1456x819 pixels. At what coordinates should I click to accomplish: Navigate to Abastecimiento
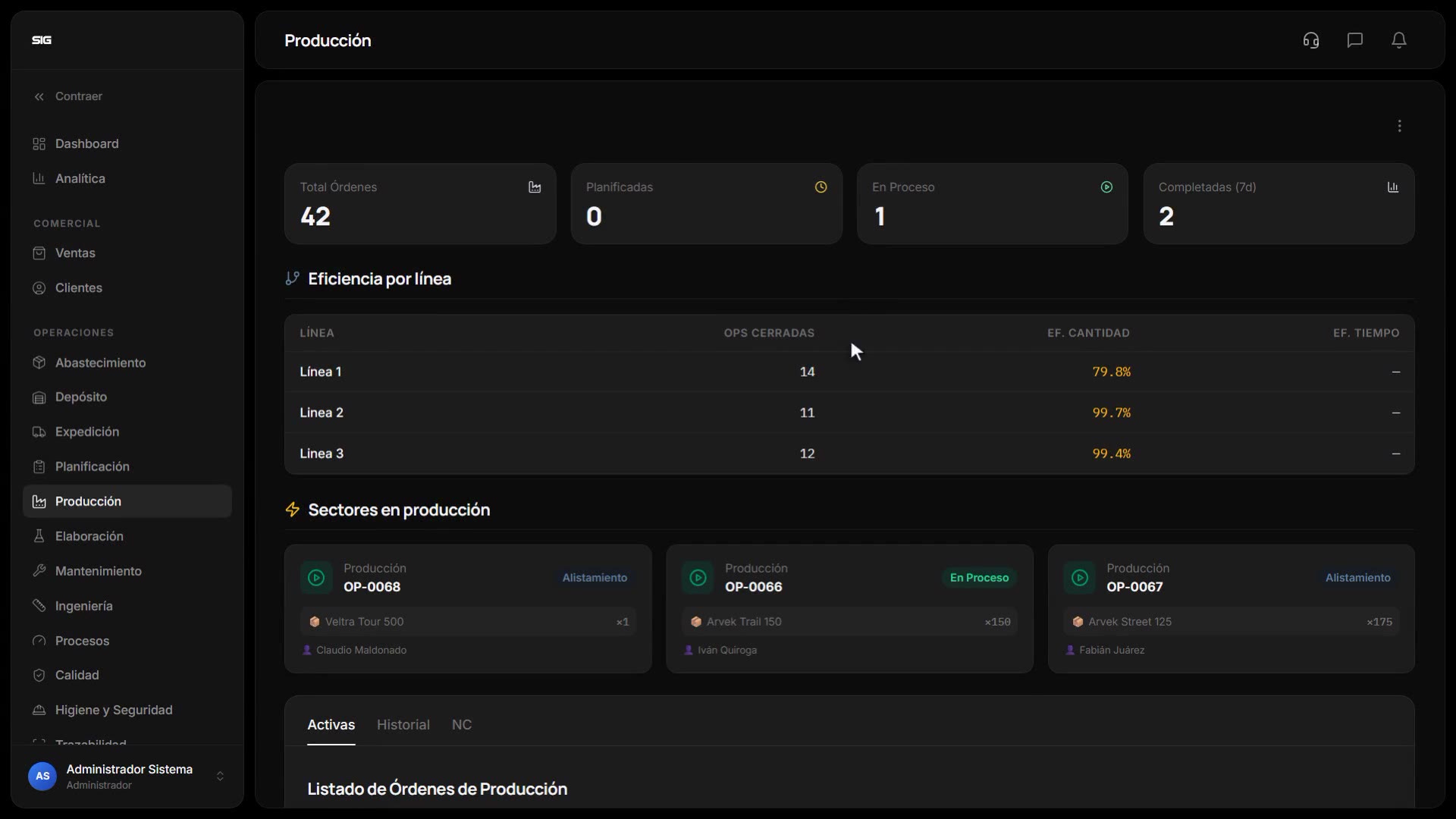tap(127, 362)
